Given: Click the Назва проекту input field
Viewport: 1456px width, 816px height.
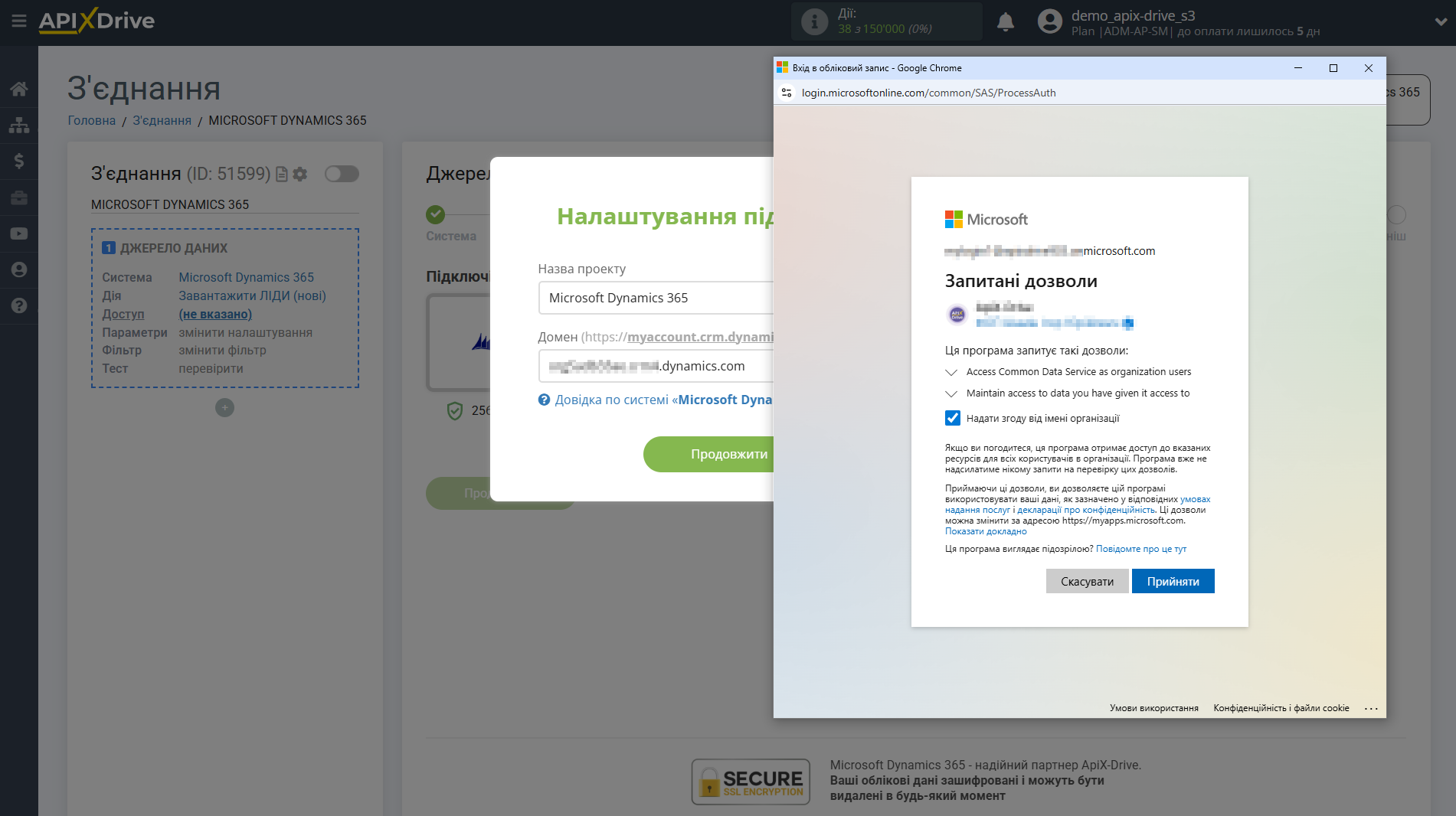Looking at the screenshot, I should coord(656,298).
